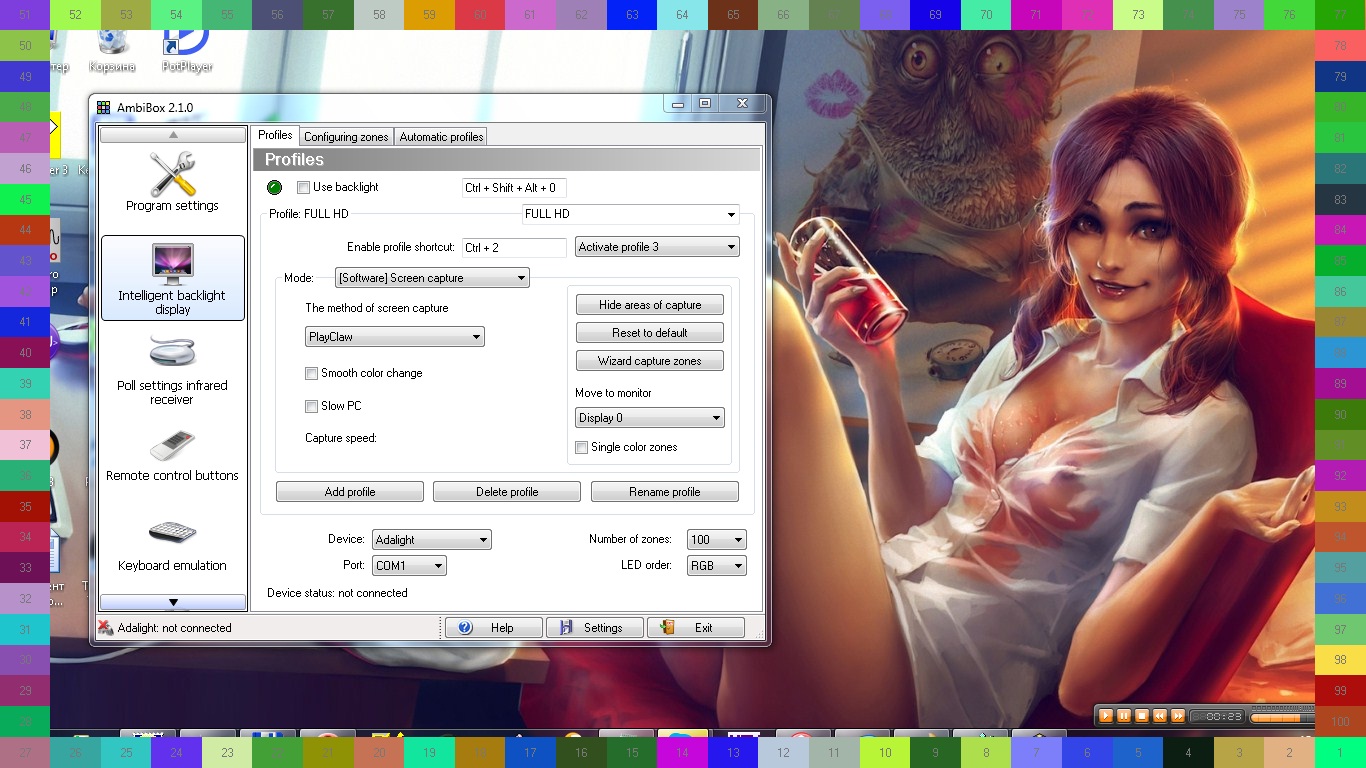The image size is (1366, 768).
Task: Open the Activate profile 3 dropdown
Action: pyautogui.click(x=657, y=247)
